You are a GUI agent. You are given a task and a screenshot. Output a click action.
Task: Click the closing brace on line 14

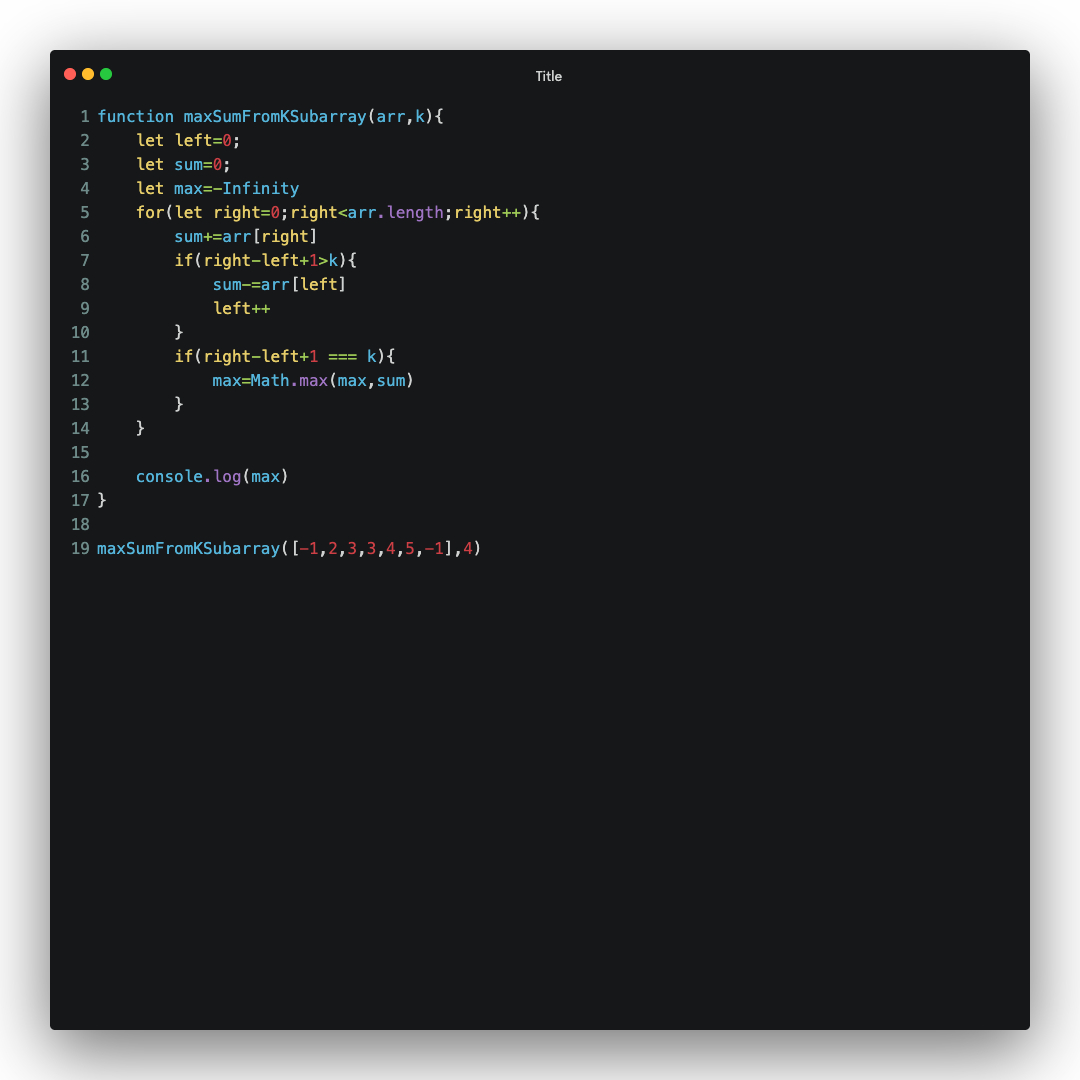pyautogui.click(x=141, y=428)
